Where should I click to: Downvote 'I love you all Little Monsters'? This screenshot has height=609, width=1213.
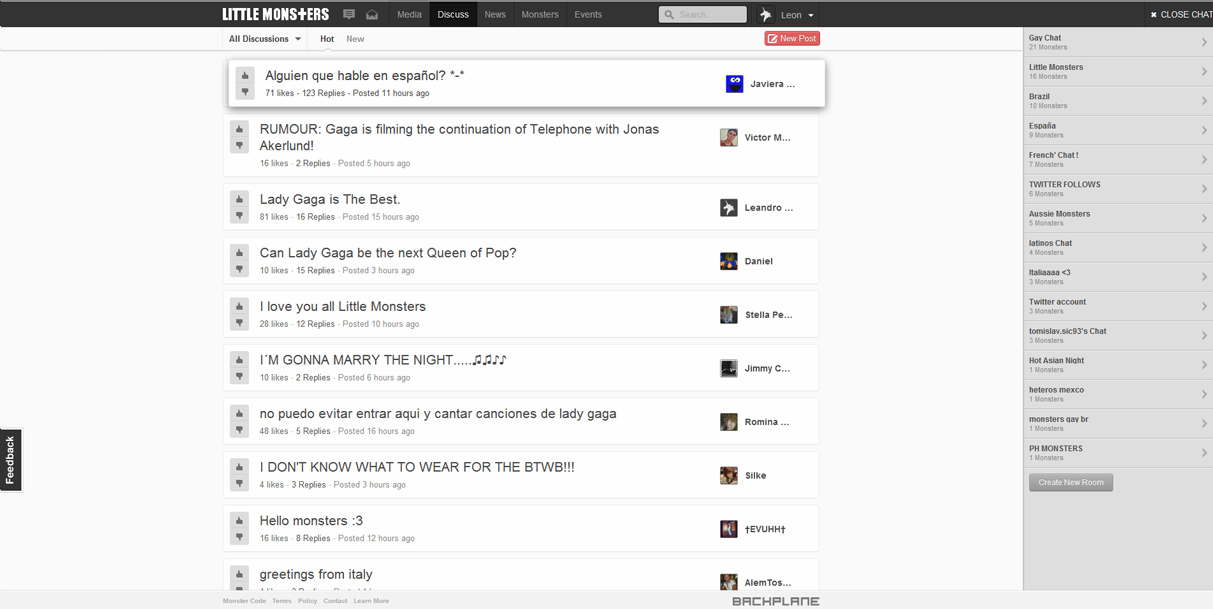point(239,323)
